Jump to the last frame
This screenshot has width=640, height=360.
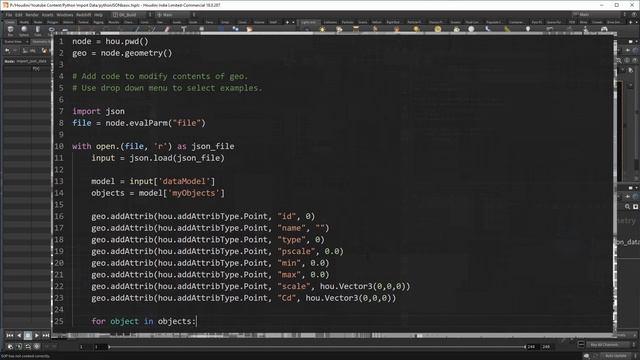pos(46,336)
